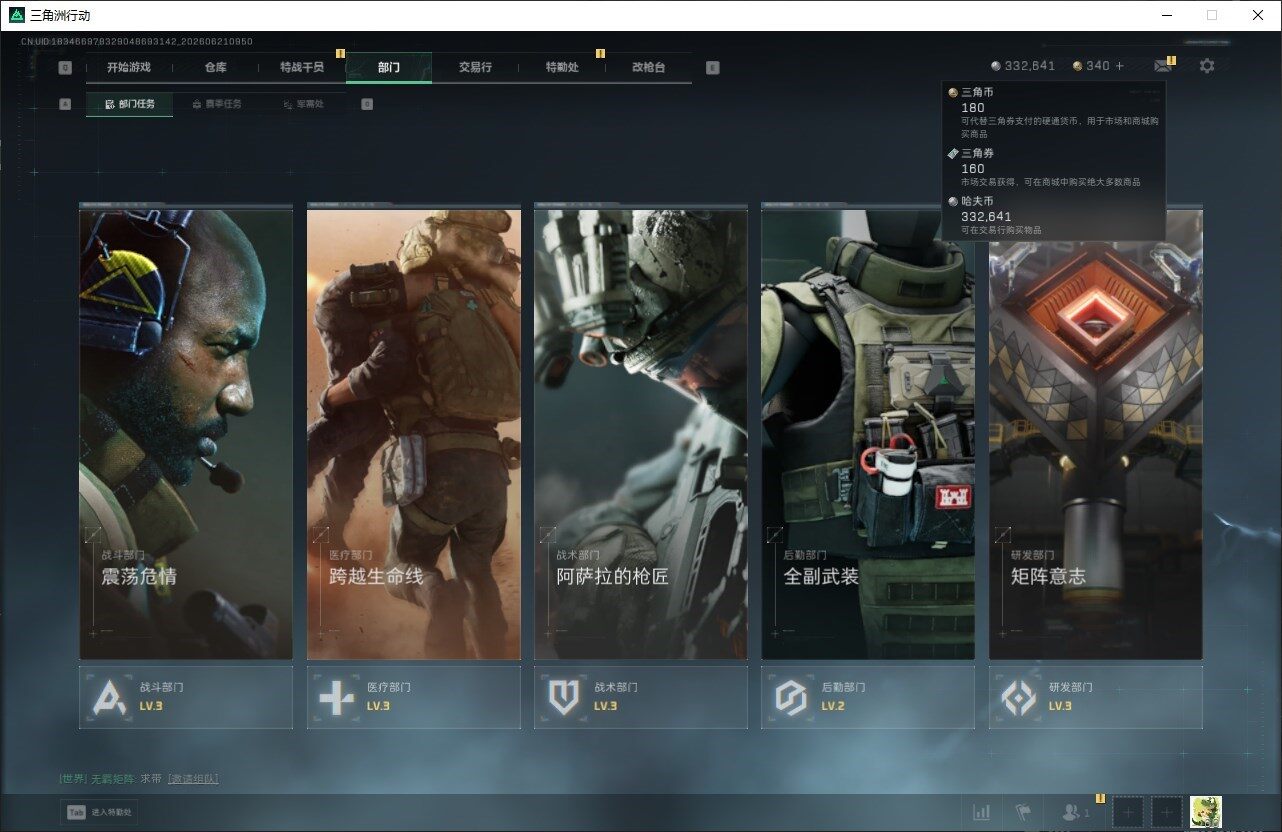
Task: Open the 军需处 sub-tab
Action: [302, 104]
